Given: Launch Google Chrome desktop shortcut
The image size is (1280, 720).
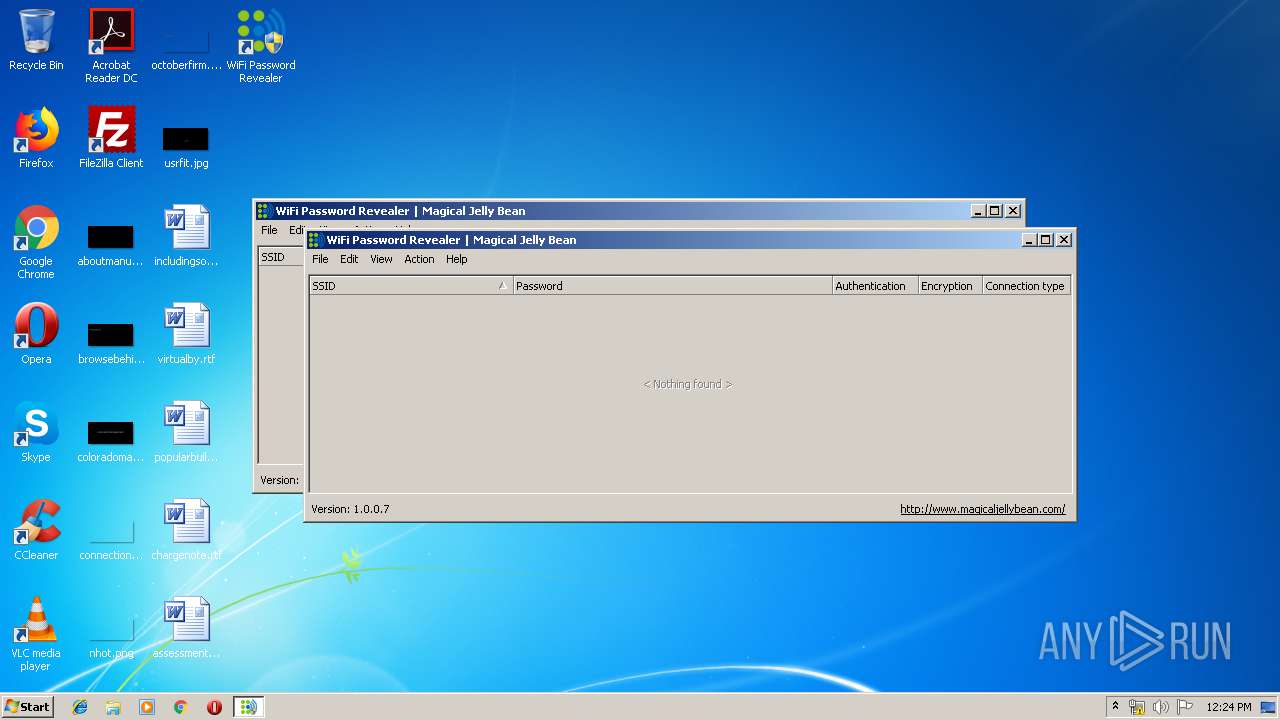Looking at the screenshot, I should coord(36,242).
